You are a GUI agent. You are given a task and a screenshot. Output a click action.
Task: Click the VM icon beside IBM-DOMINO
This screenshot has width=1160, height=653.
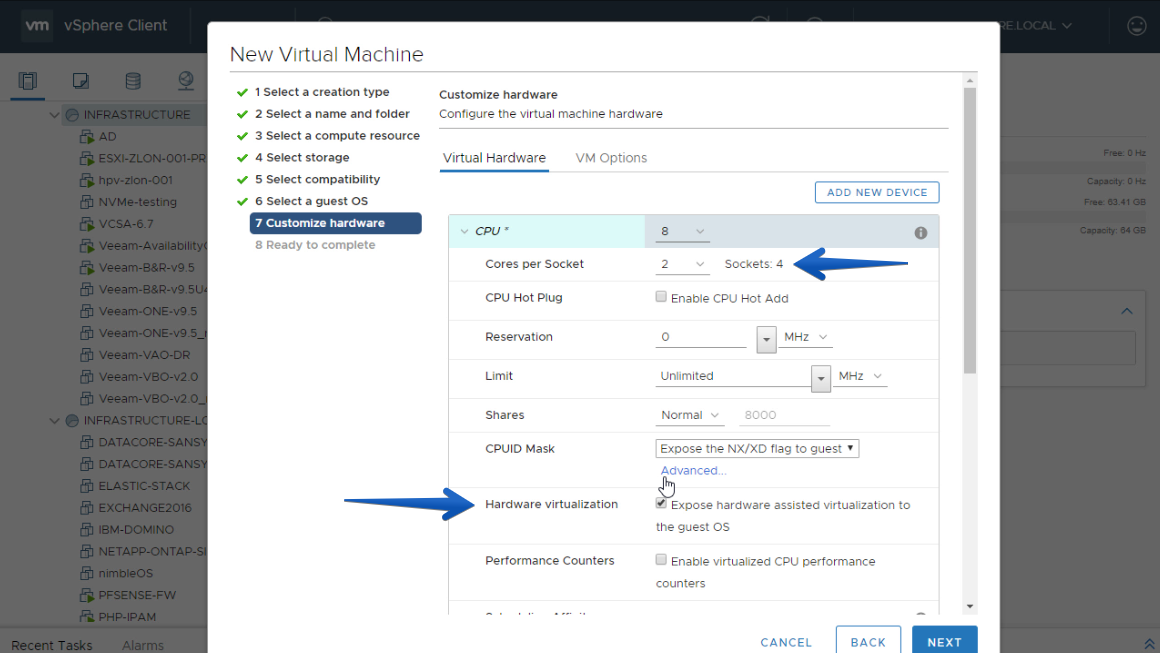[x=87, y=529]
